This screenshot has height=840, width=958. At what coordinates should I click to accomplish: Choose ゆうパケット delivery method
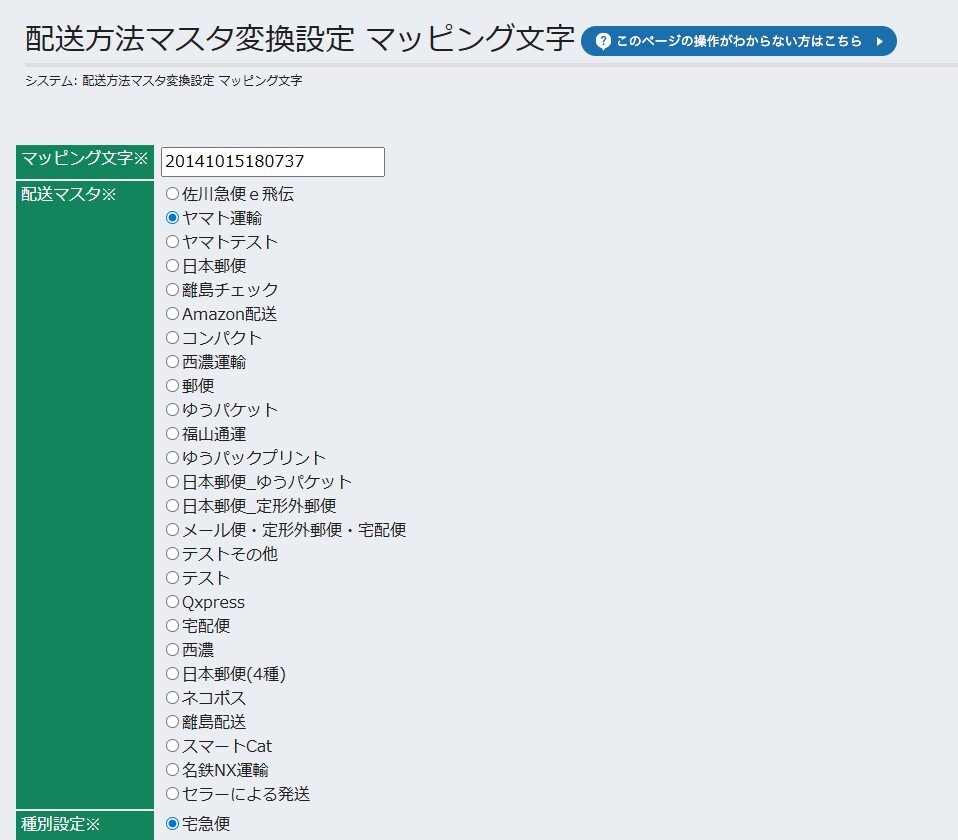[x=172, y=410]
